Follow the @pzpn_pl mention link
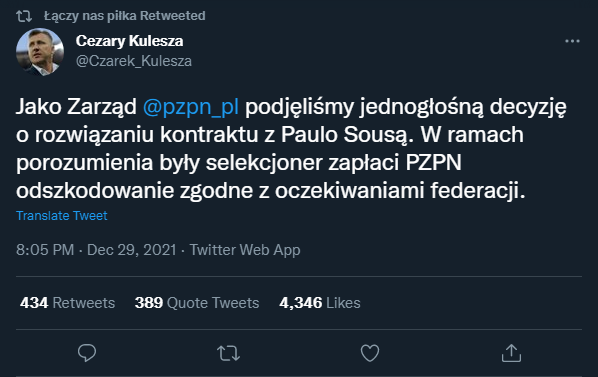This screenshot has height=377, width=598. coord(191,106)
